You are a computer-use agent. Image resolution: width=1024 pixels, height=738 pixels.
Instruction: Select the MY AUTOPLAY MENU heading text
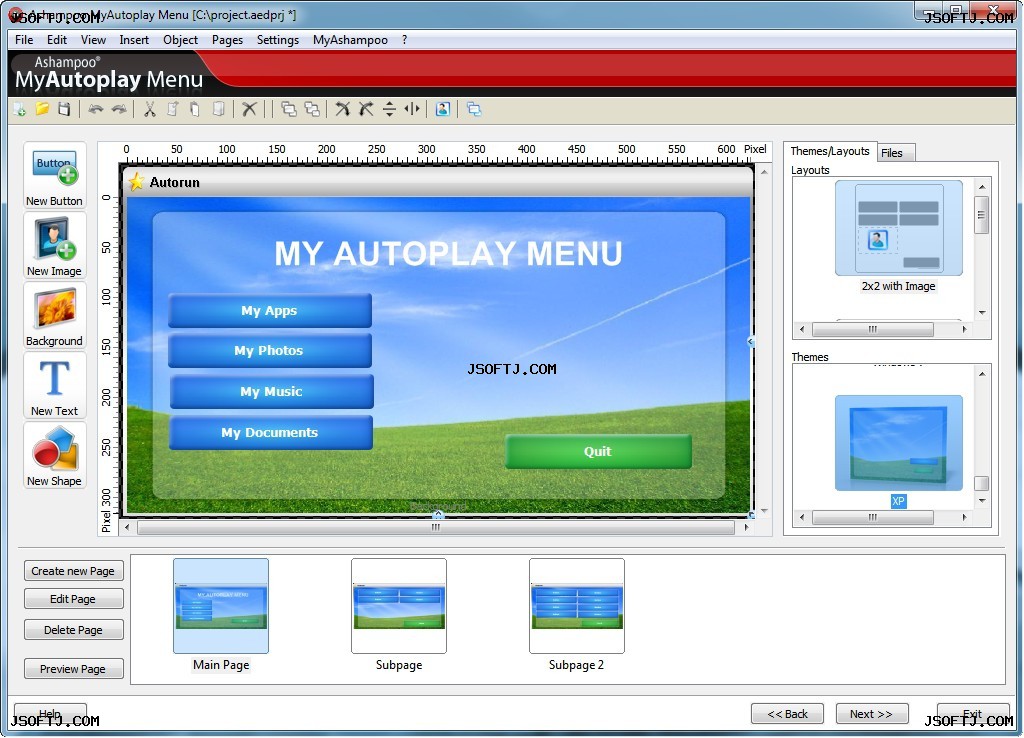coord(449,253)
